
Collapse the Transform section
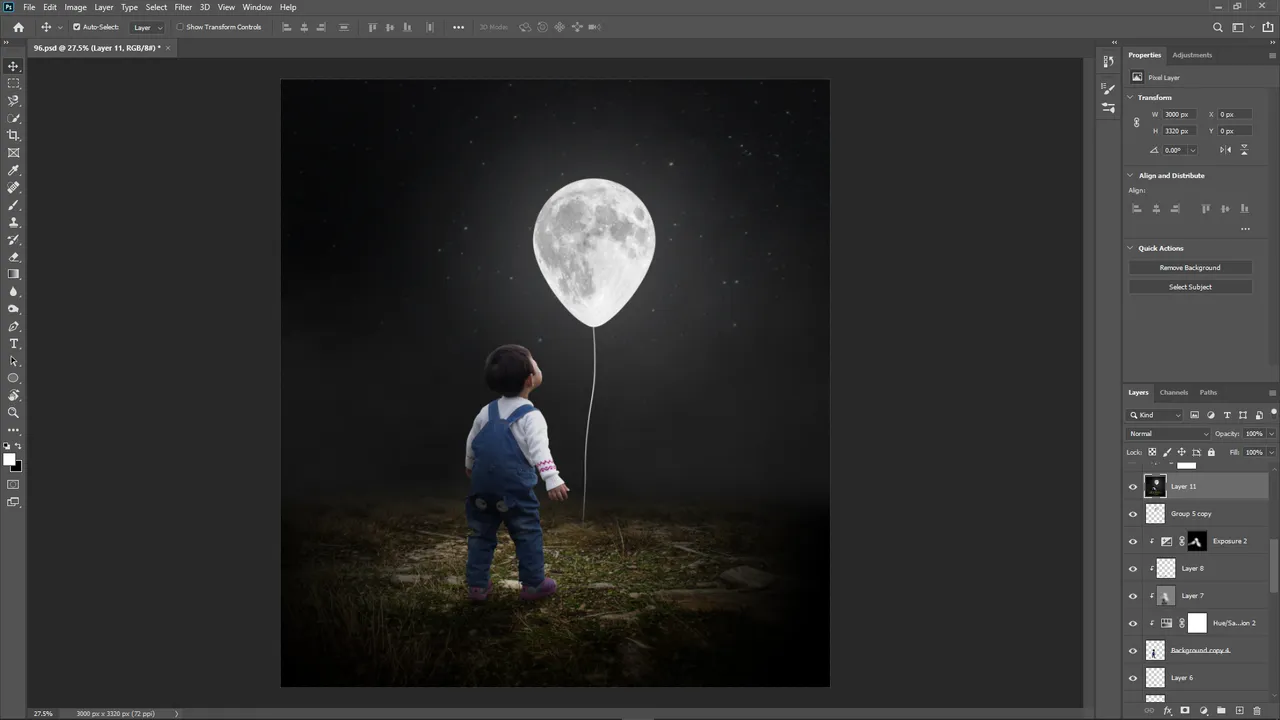1130,98
